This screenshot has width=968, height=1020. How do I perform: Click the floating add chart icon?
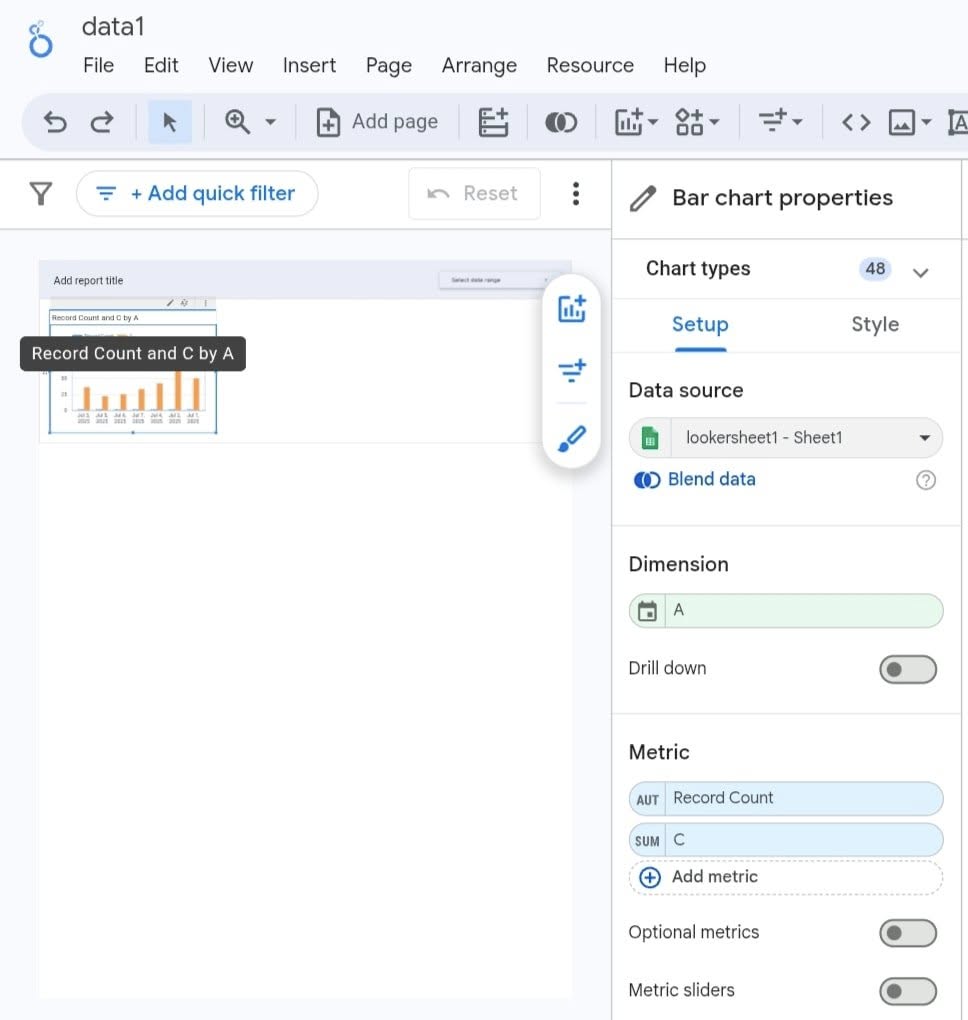(x=571, y=309)
